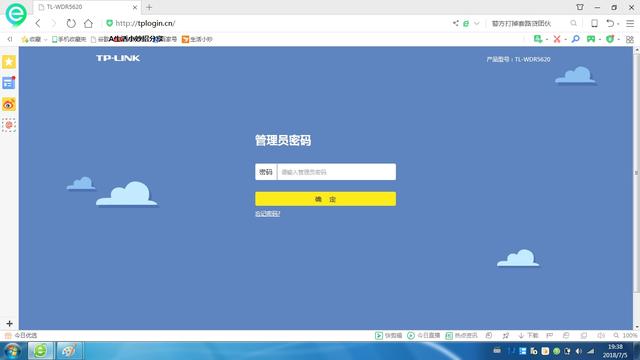Open the status bar item at bottom left

click(21, 335)
